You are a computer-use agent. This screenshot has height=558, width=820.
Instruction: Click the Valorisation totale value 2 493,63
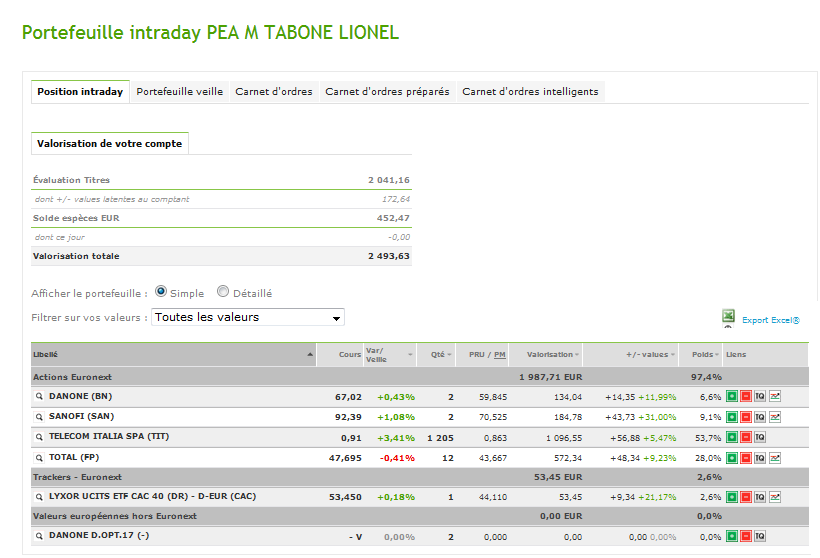[x=389, y=256]
